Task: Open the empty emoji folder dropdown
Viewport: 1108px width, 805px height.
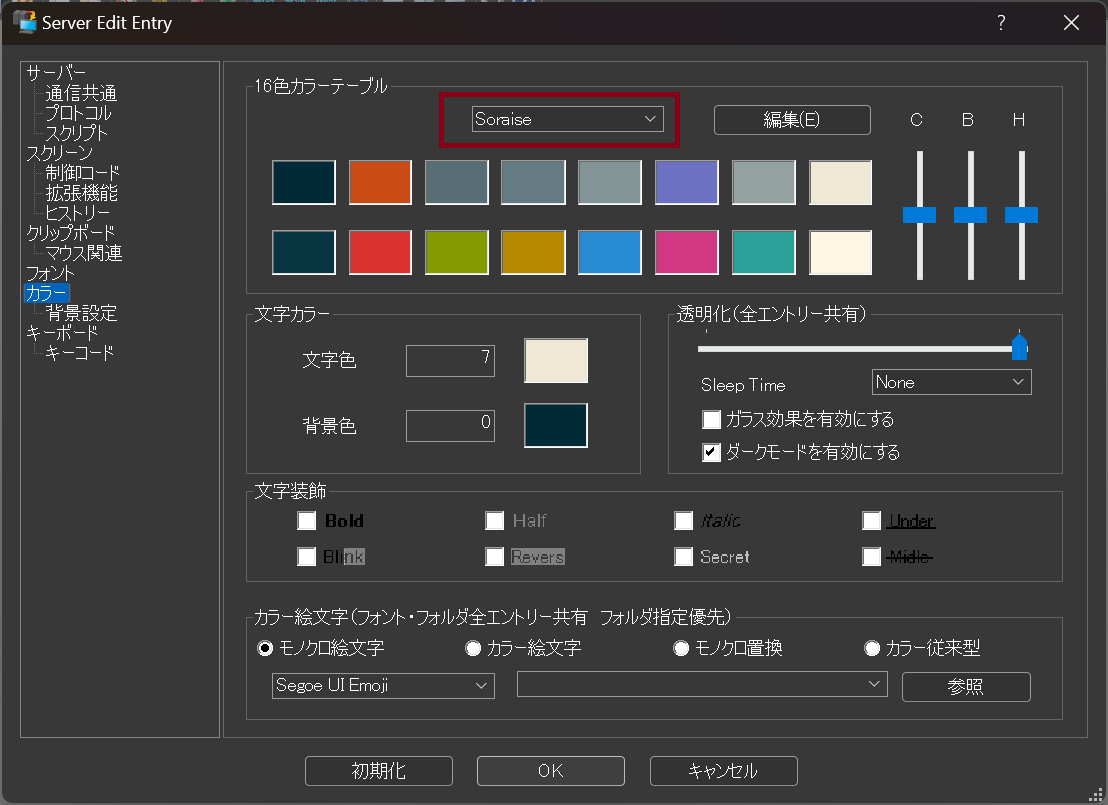Action: tap(700, 684)
